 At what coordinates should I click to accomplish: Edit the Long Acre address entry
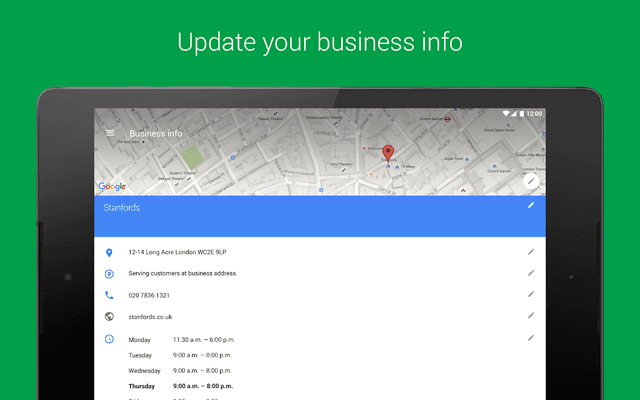tap(531, 252)
